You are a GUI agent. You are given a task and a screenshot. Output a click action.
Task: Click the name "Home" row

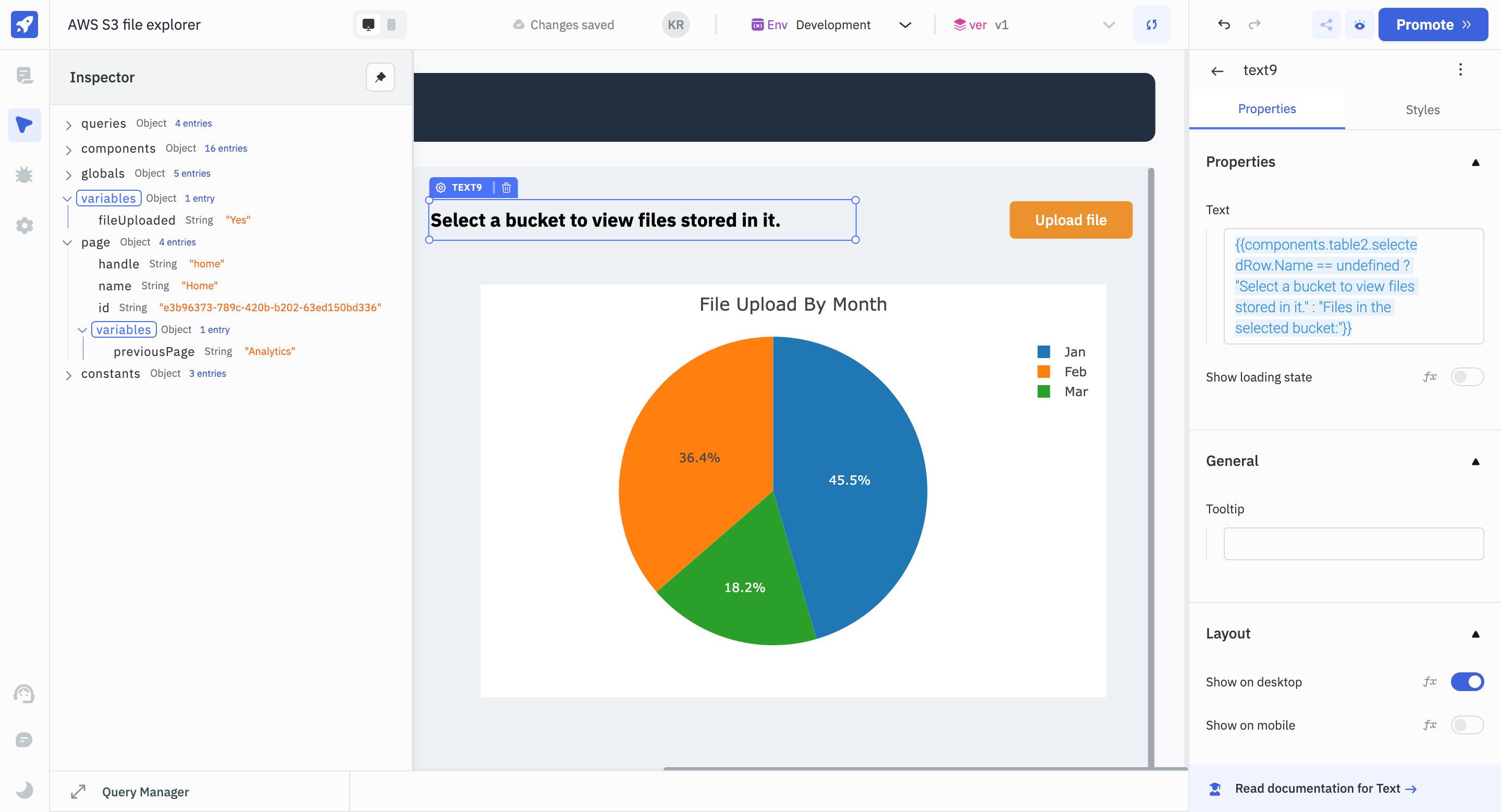point(158,286)
